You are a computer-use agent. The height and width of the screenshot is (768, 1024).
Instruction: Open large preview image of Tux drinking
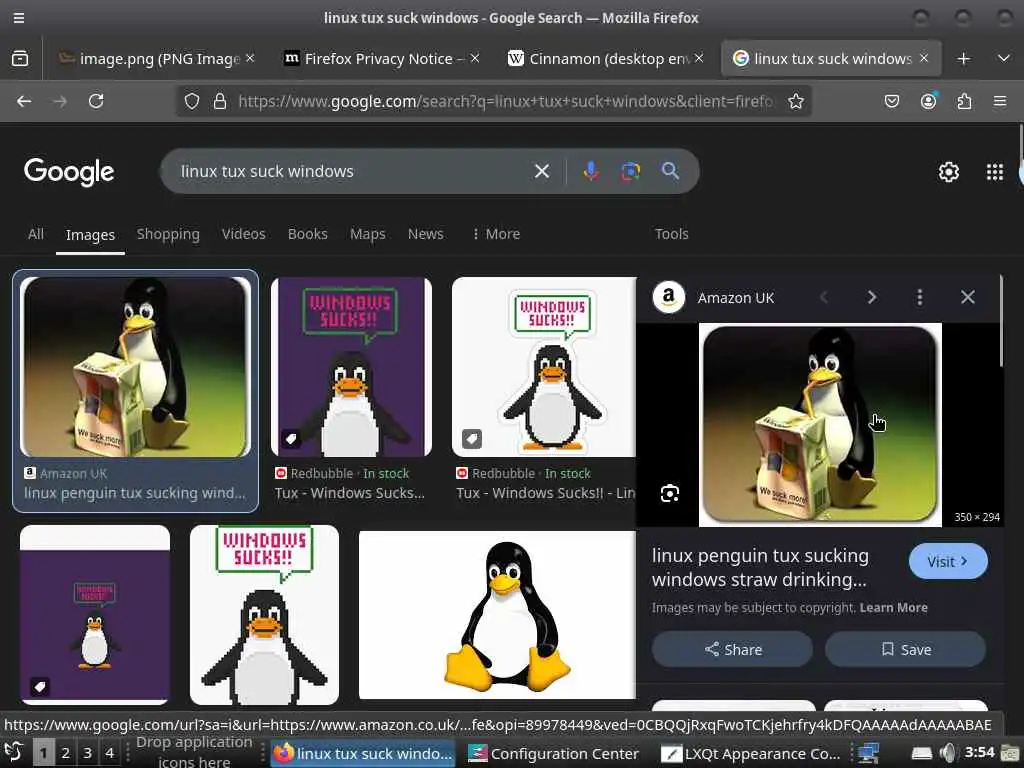(820, 425)
